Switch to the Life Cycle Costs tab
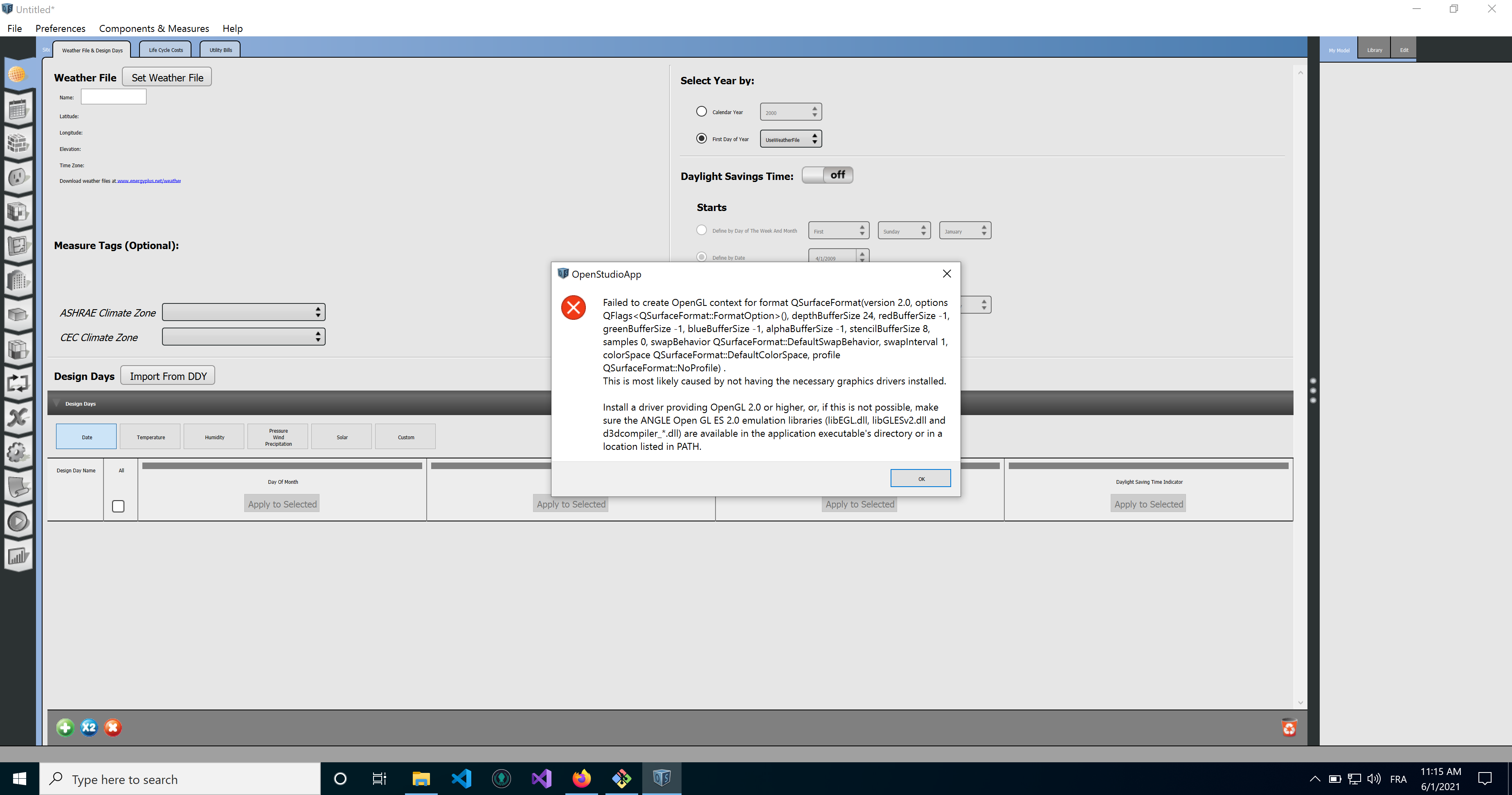Image resolution: width=1512 pixels, height=795 pixels. click(x=165, y=49)
